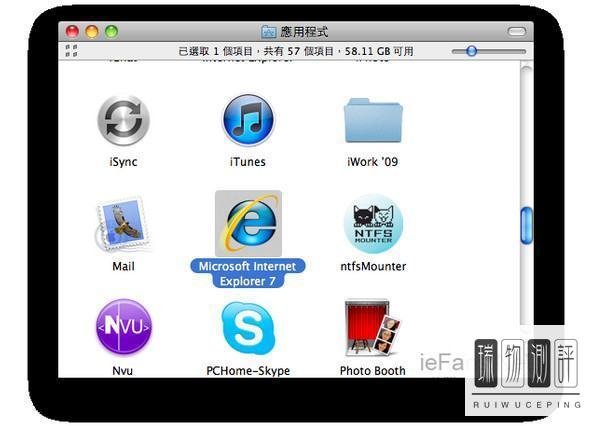Click the icon size slider knob
The width and height of the screenshot is (595, 426).
[471, 51]
